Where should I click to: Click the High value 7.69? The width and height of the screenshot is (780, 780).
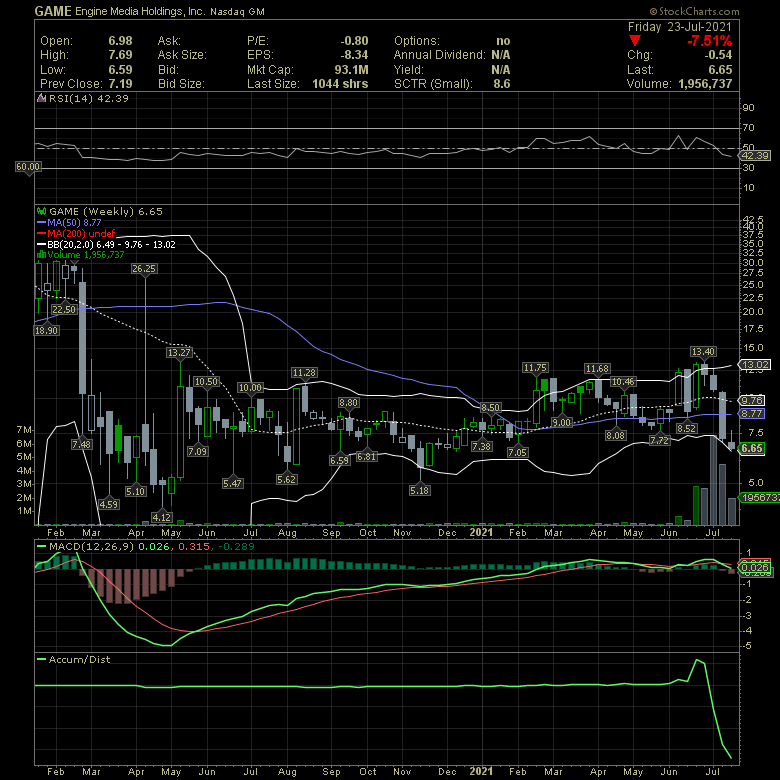click(x=120, y=55)
